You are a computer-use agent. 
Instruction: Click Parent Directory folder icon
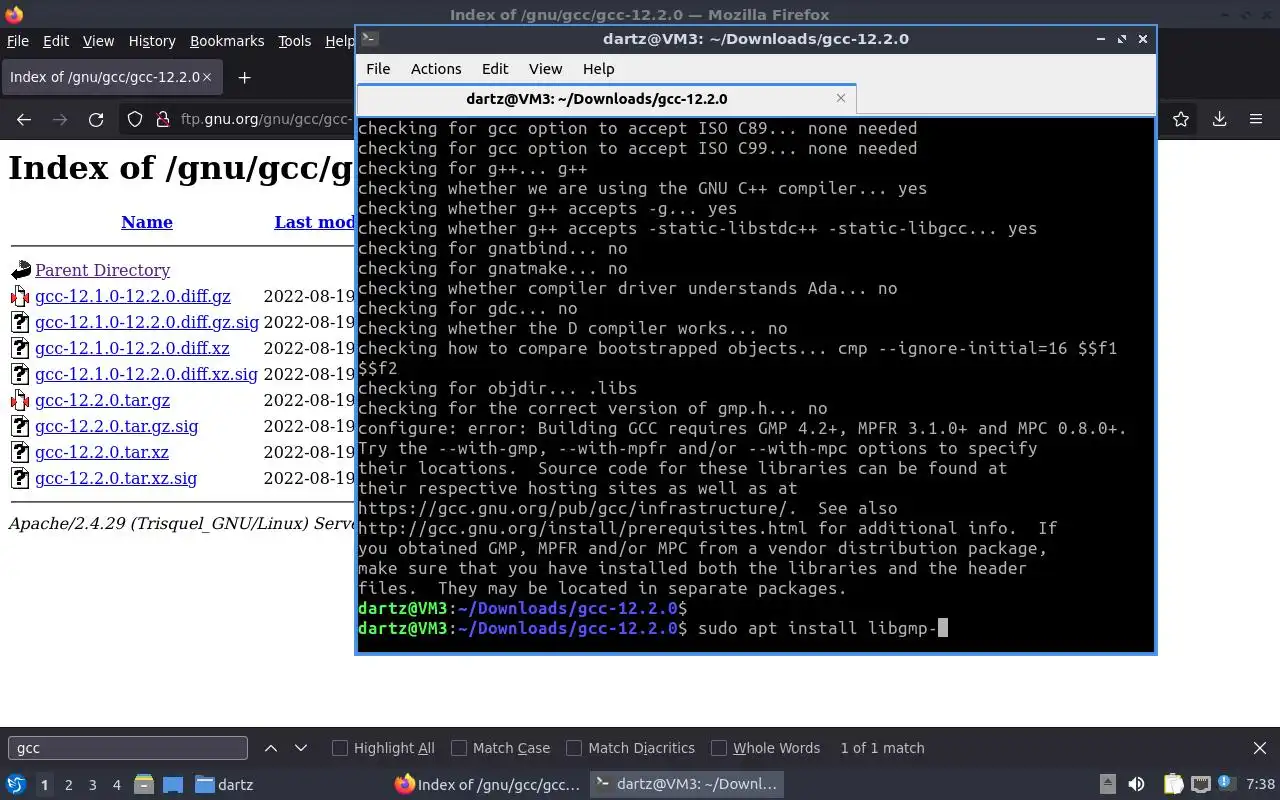pos(21,270)
